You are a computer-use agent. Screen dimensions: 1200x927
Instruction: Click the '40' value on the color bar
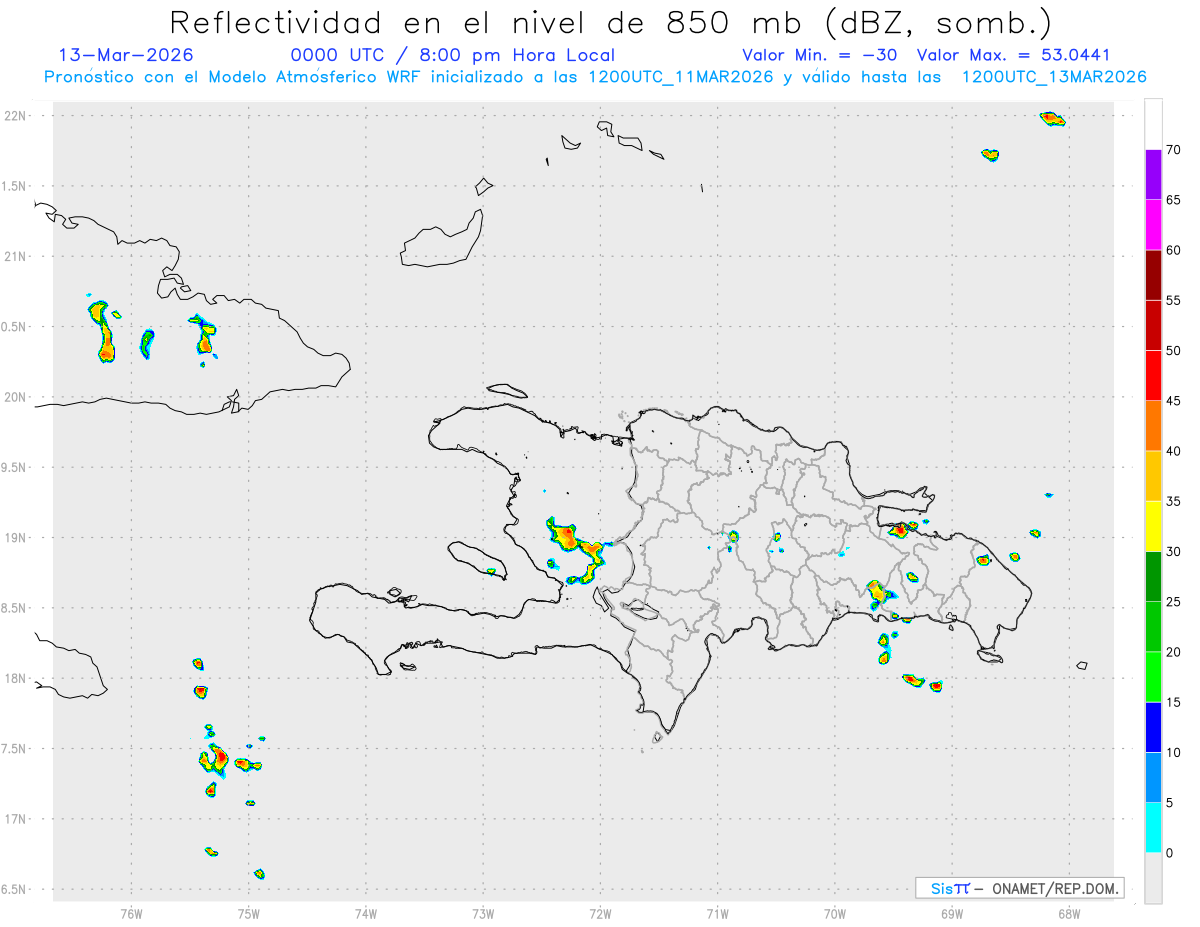pyautogui.click(x=1173, y=451)
